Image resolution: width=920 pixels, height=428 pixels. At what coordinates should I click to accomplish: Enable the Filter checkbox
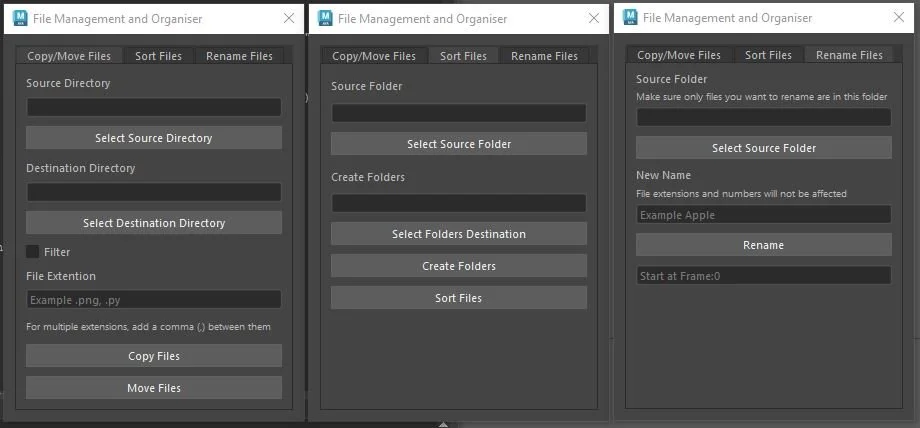33,252
